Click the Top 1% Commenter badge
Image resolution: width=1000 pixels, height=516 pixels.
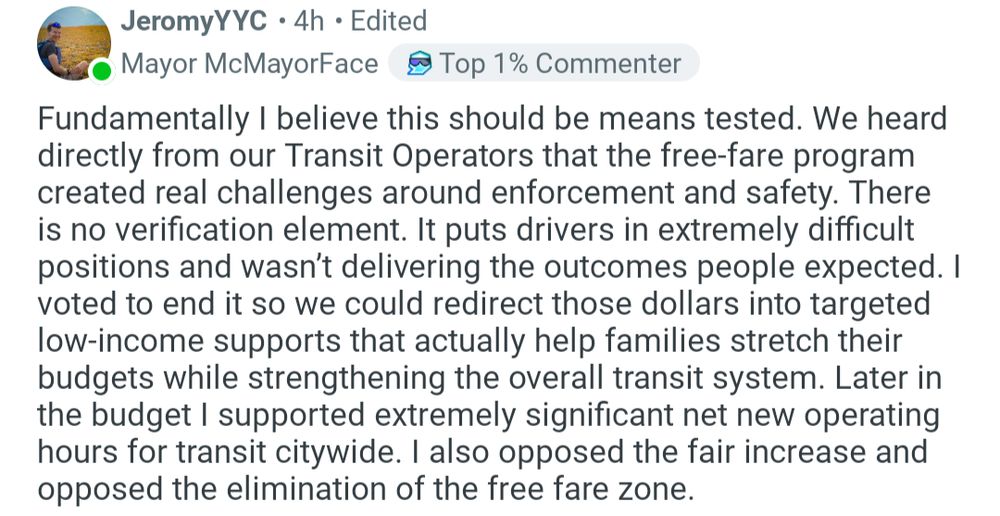tap(542, 65)
